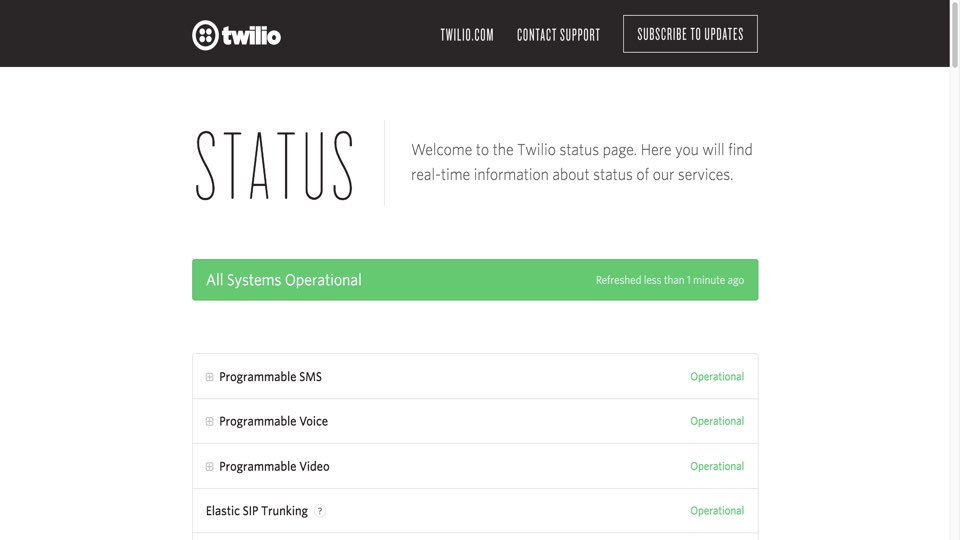Expand the Programmable SMS component group

click(x=209, y=377)
